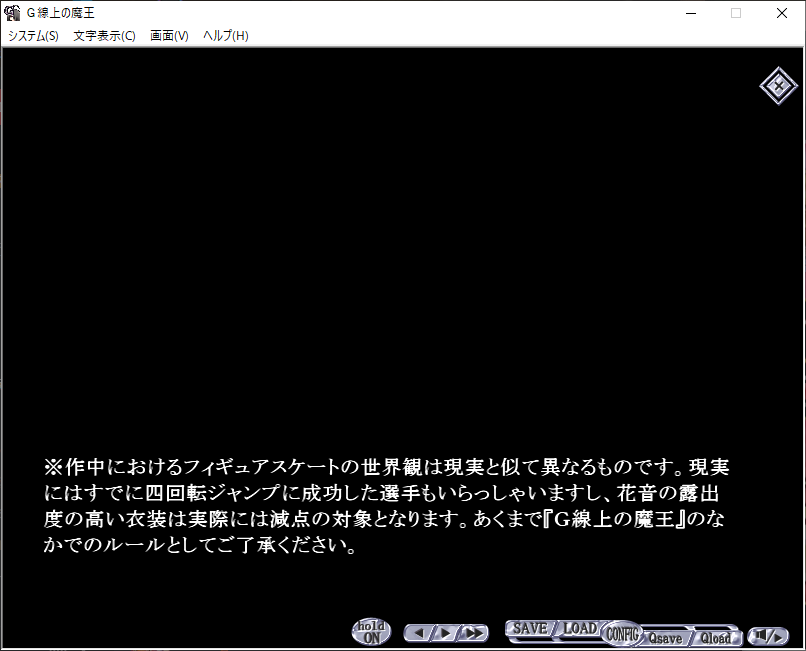Open the LOAD screen
806x651 pixels.
coord(580,628)
